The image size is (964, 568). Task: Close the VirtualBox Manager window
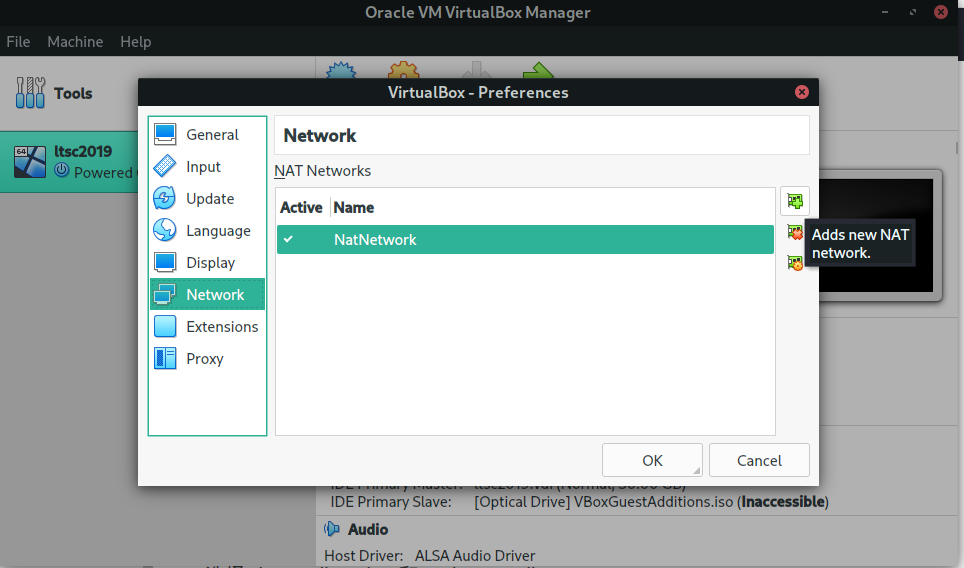tap(941, 12)
